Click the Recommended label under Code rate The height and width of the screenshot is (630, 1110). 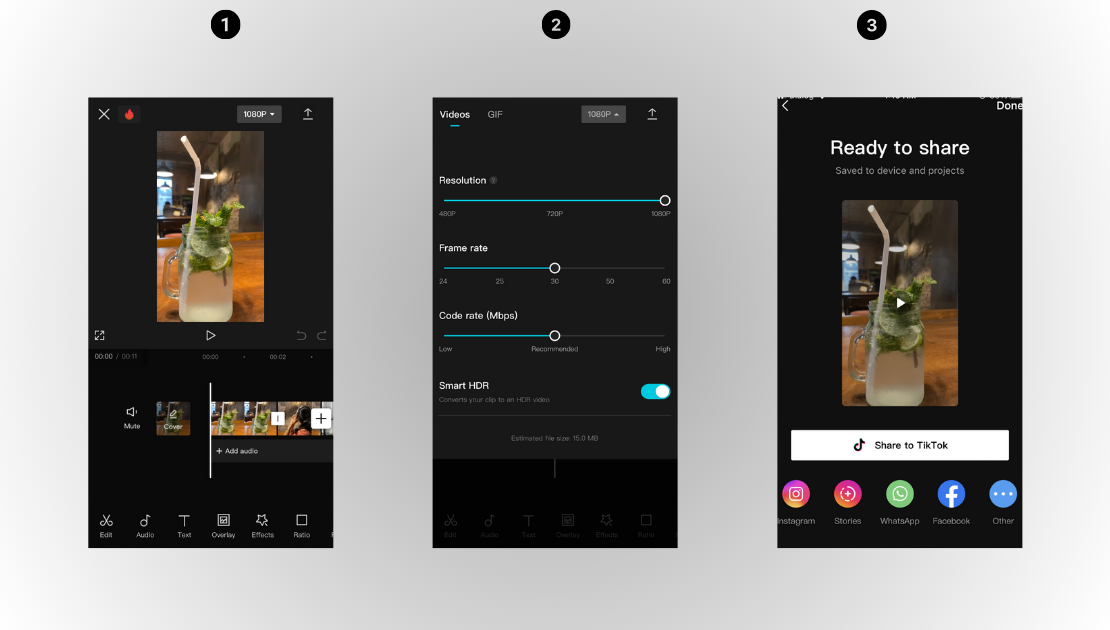[554, 349]
